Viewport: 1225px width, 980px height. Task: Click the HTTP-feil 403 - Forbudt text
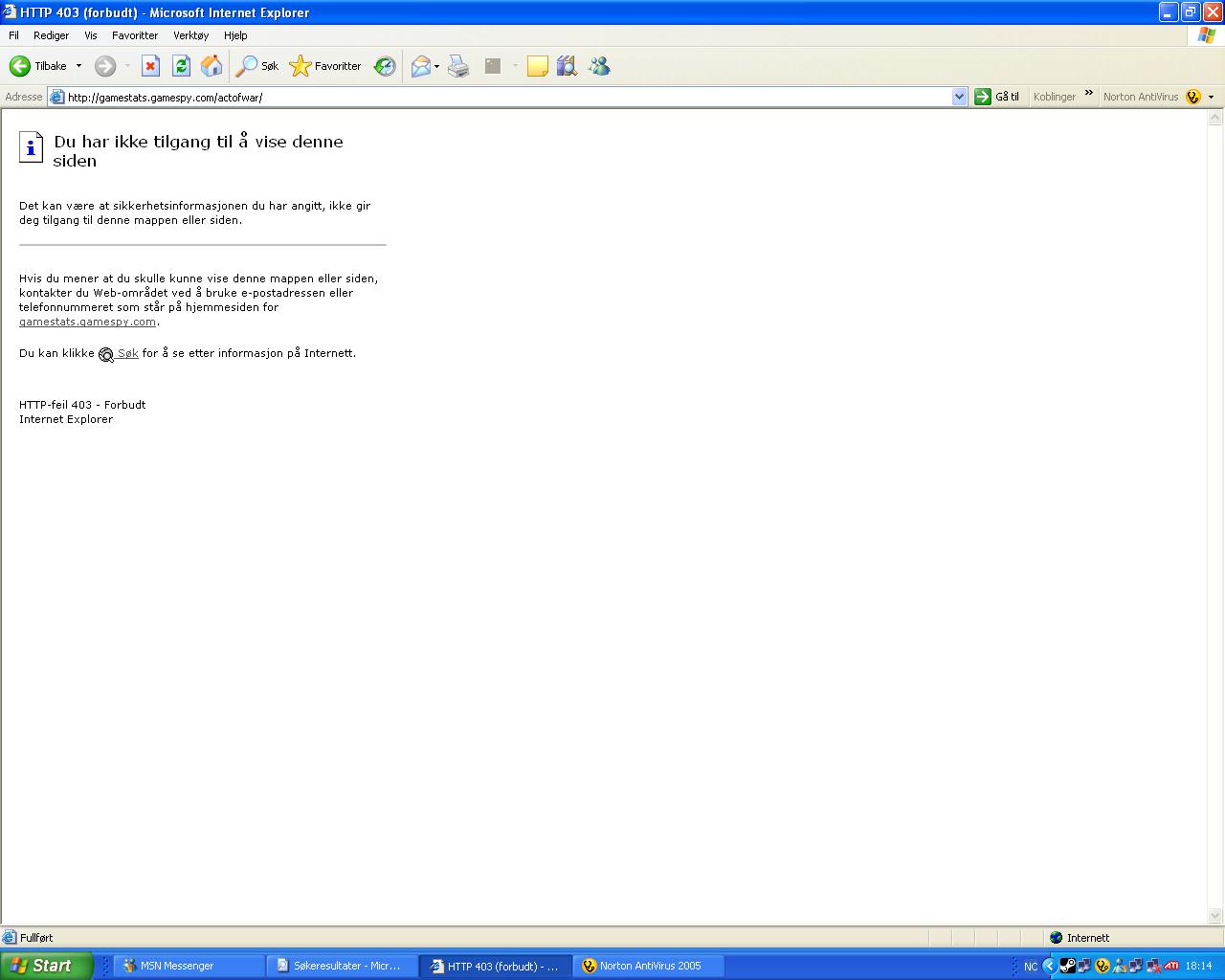(82, 405)
